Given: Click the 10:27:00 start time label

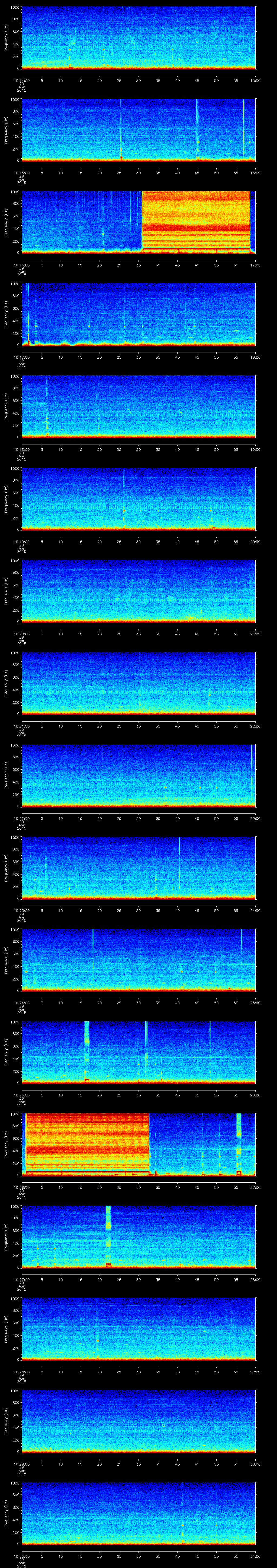Looking at the screenshot, I should click(x=21, y=1279).
